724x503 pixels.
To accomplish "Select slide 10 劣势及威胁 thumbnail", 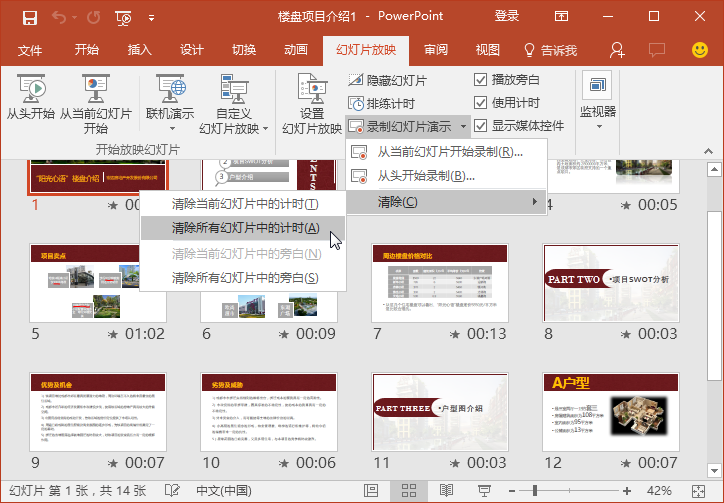I will (x=269, y=412).
